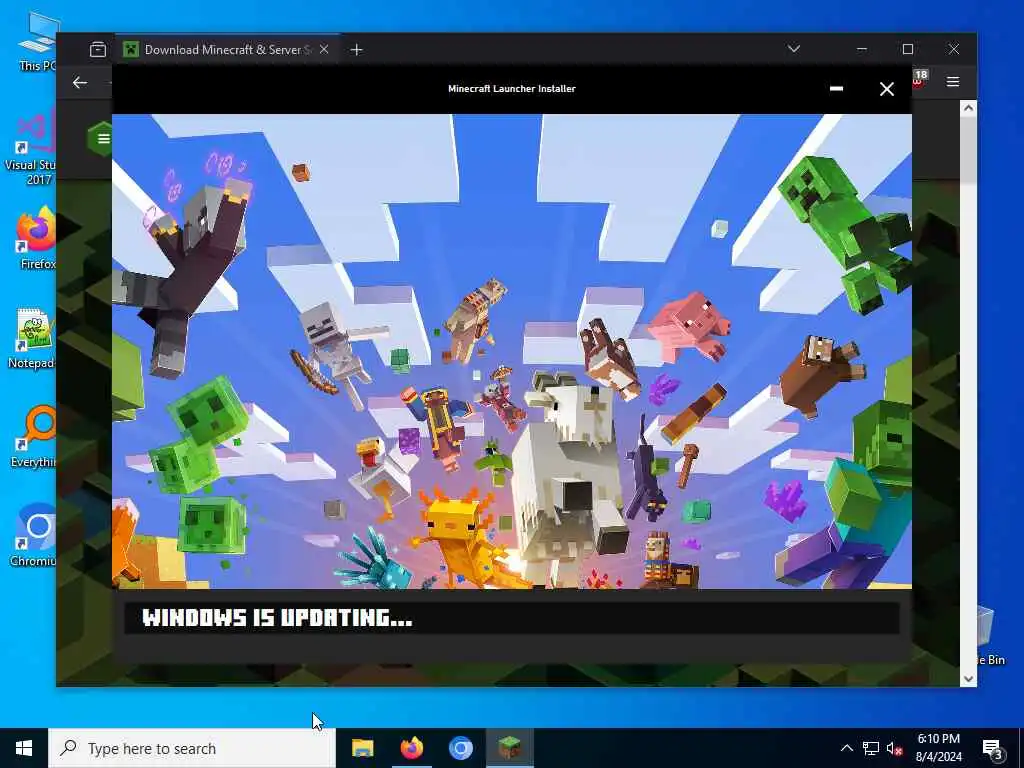Select the Recycle Bin desktop icon

pos(991,637)
